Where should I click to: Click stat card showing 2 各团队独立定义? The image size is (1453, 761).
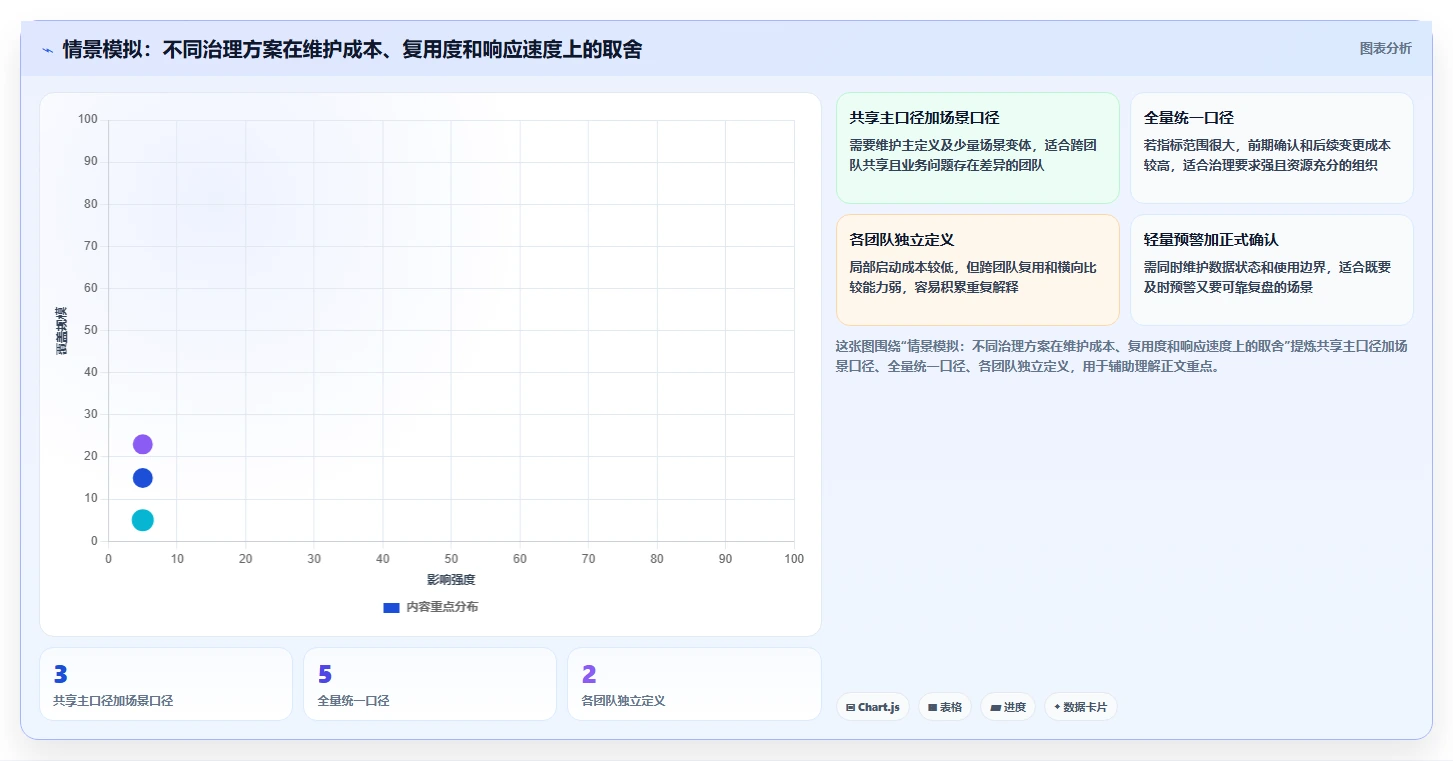694,684
